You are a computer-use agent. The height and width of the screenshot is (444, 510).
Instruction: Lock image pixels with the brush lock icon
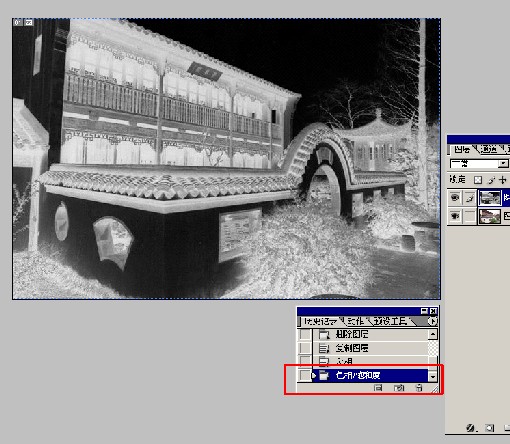(x=491, y=180)
